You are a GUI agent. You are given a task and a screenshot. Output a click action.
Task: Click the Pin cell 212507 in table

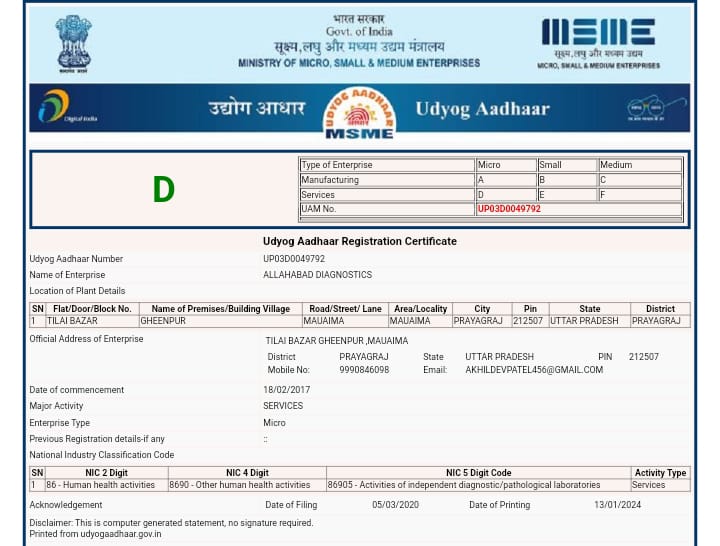point(530,321)
